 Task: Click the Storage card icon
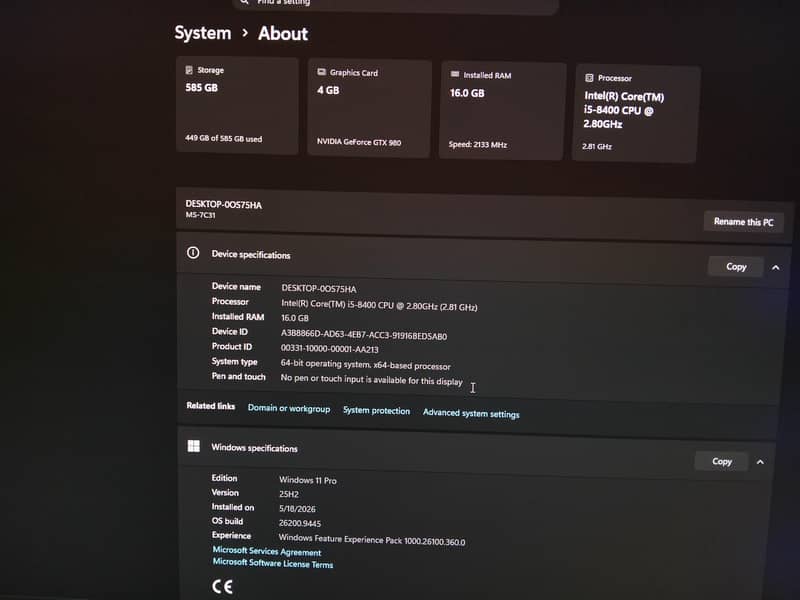189,70
